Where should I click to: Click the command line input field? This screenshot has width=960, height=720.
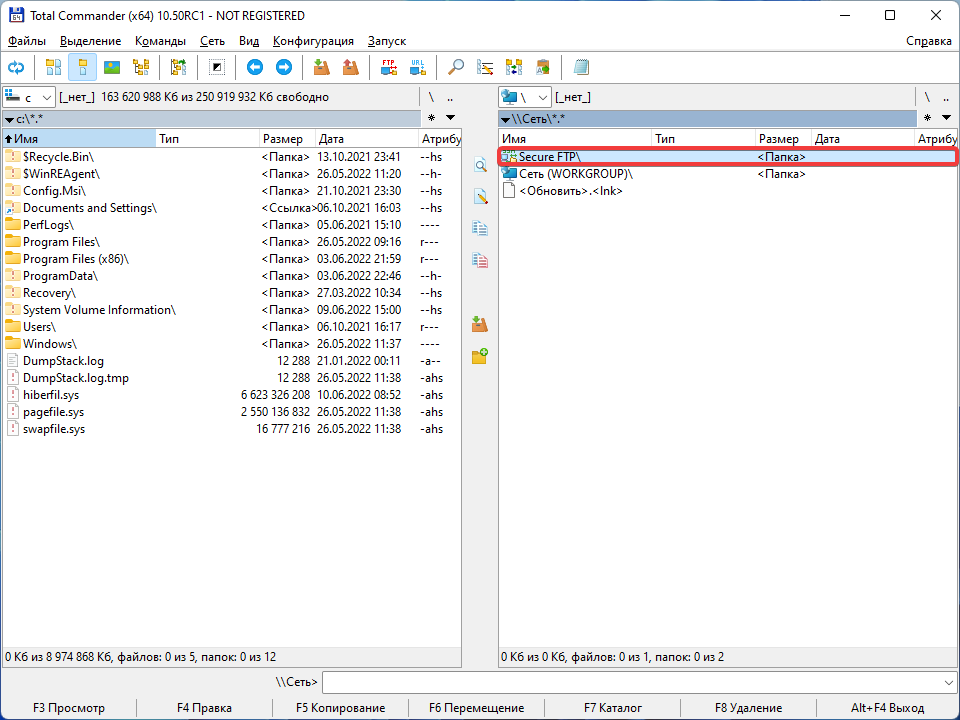click(630, 682)
